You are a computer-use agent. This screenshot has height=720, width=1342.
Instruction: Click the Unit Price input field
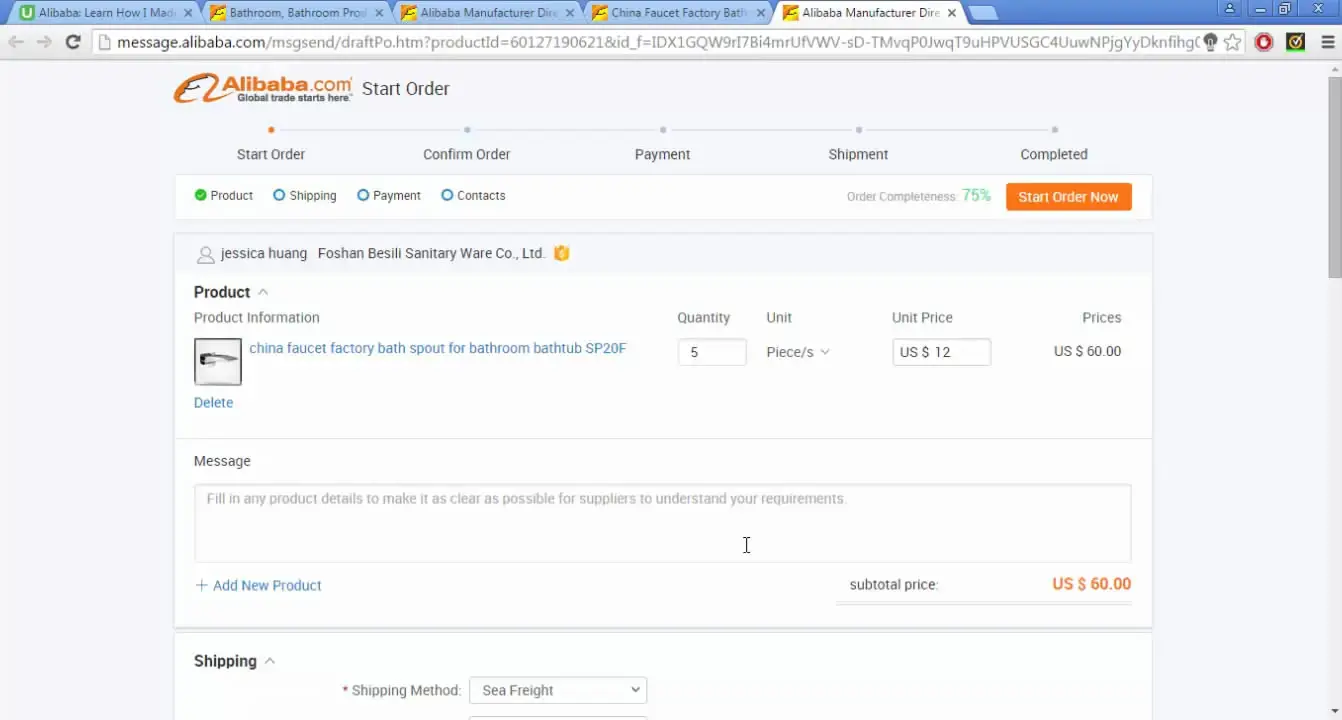[941, 352]
